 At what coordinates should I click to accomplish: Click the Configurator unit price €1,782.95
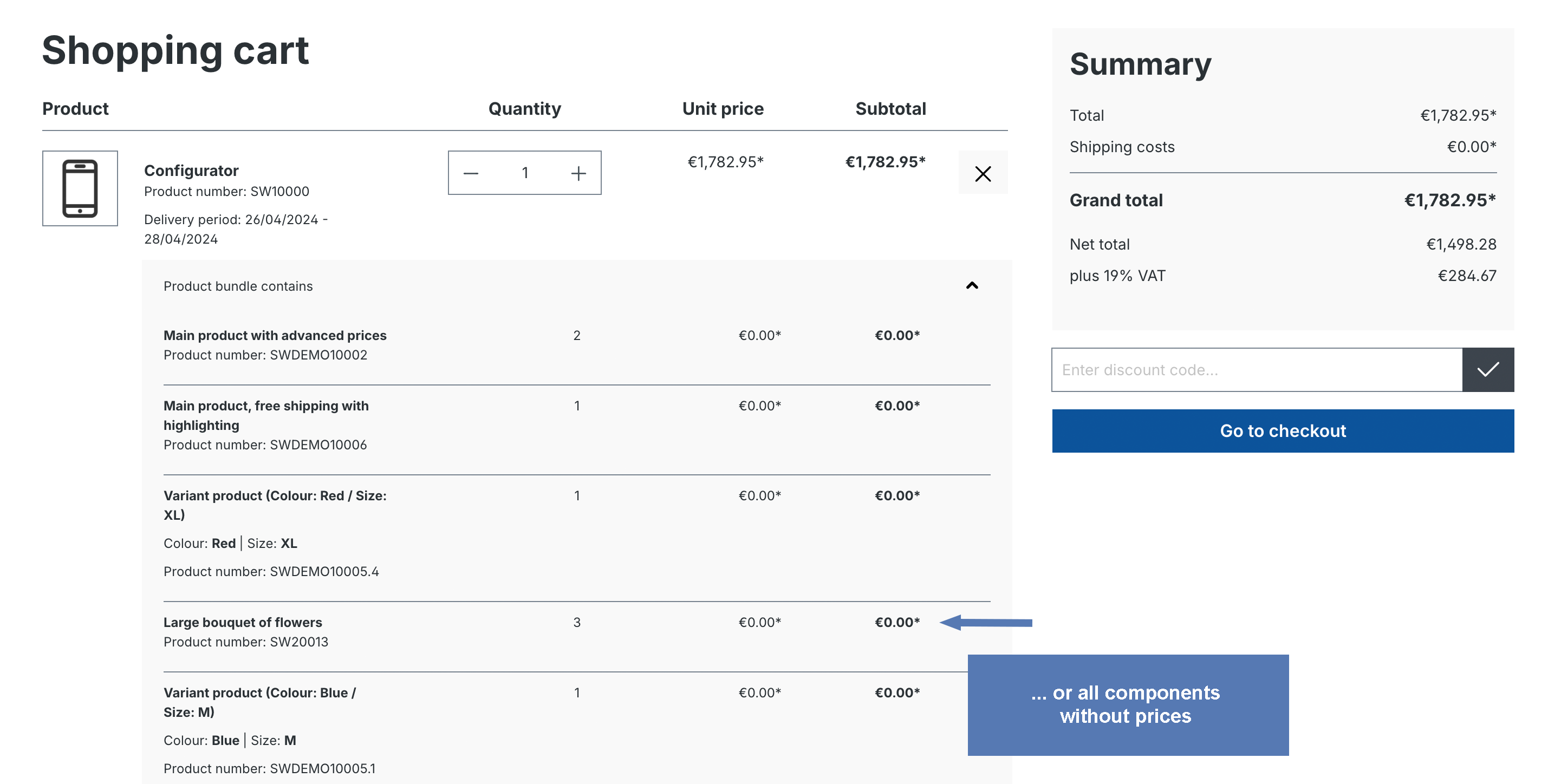(725, 162)
